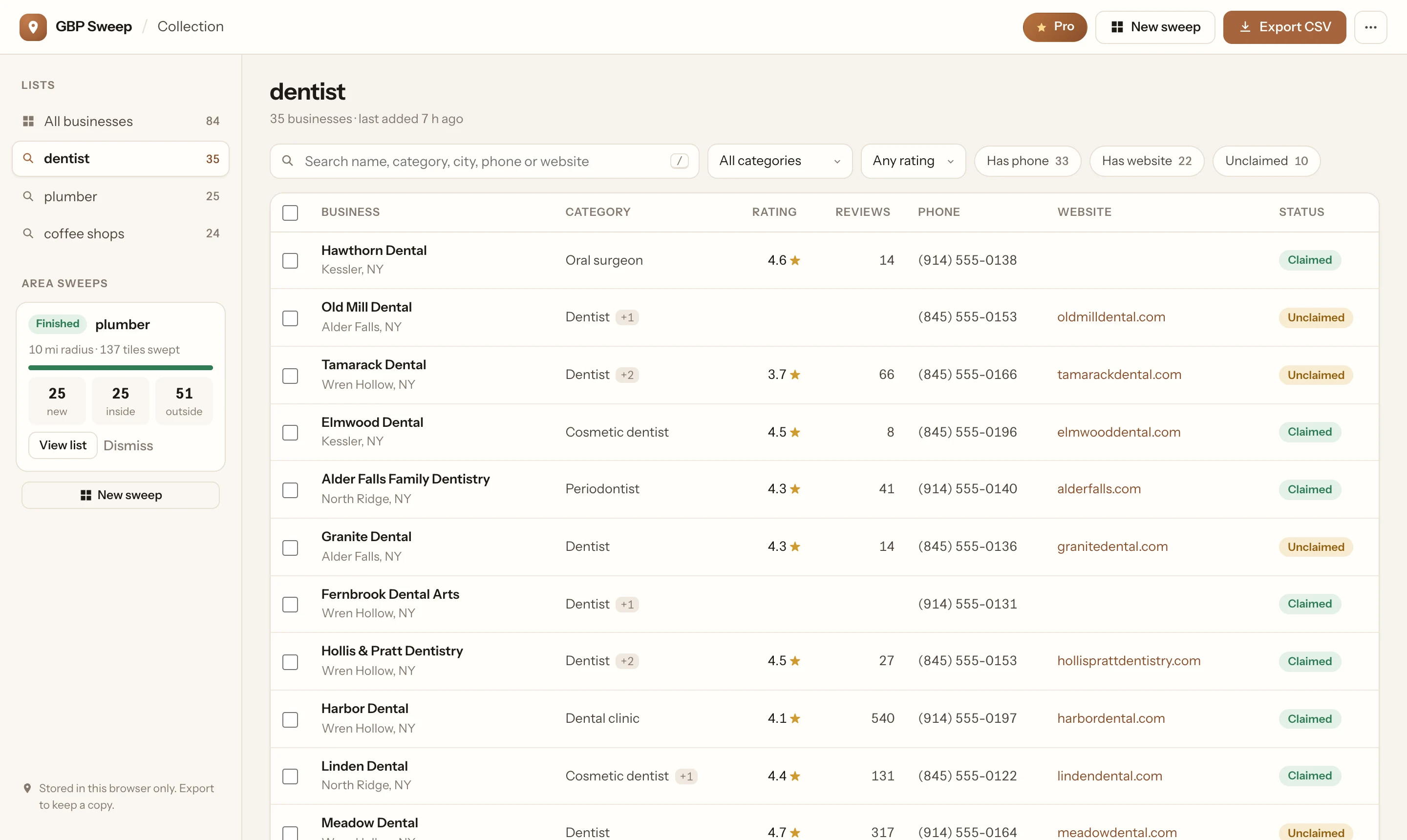Dismiss the finished plumber sweep

tap(128, 445)
